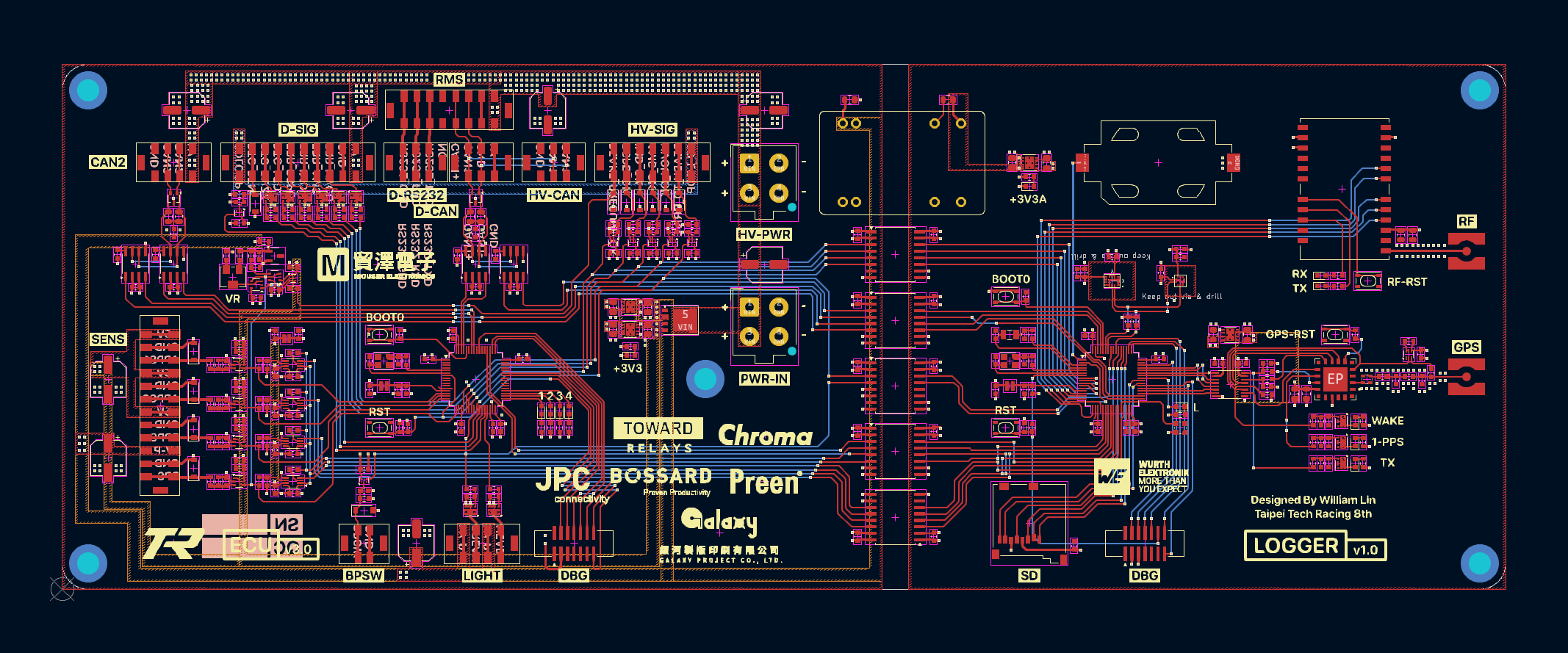Viewport: 1568px width, 653px height.
Task: Click the Designed By William Lin text
Action: coord(1313,499)
